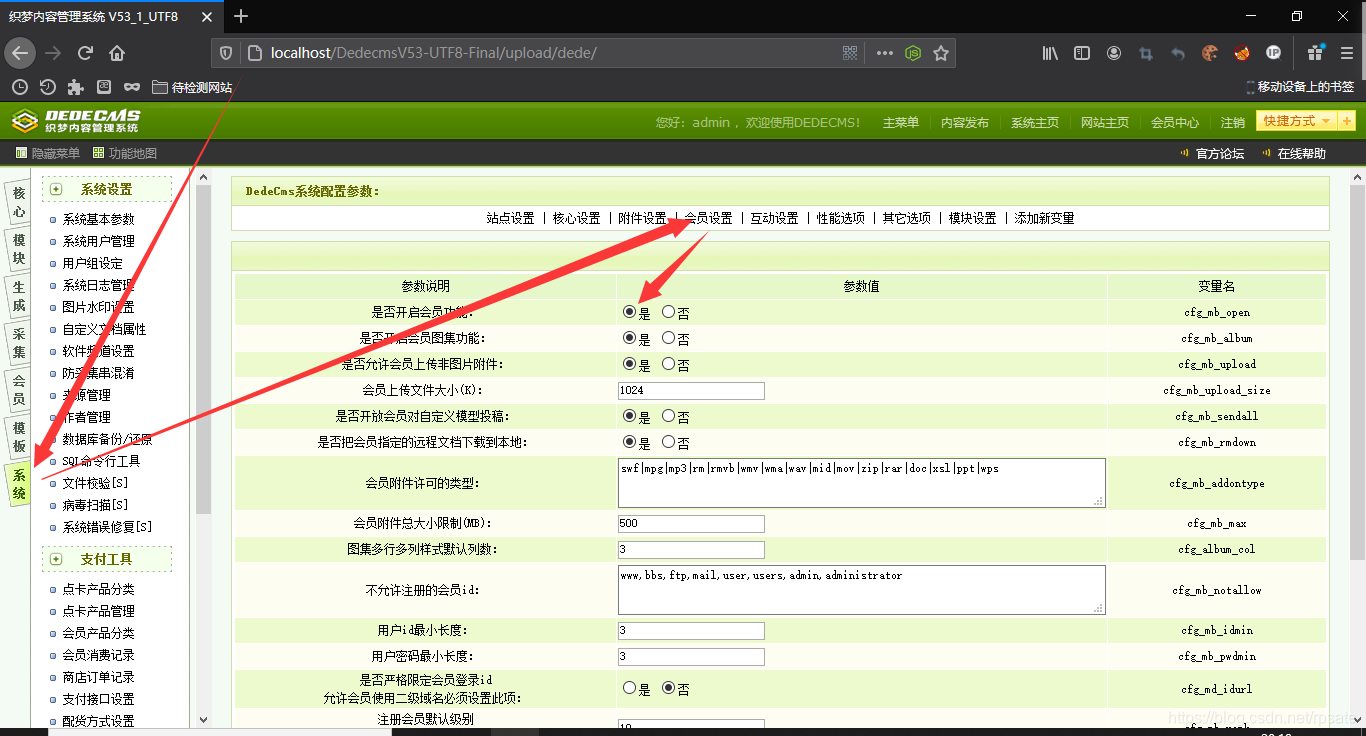Image resolution: width=1366 pixels, height=736 pixels.
Task: Select 否 for 是否严格限定会员登录id
Action: 668,688
